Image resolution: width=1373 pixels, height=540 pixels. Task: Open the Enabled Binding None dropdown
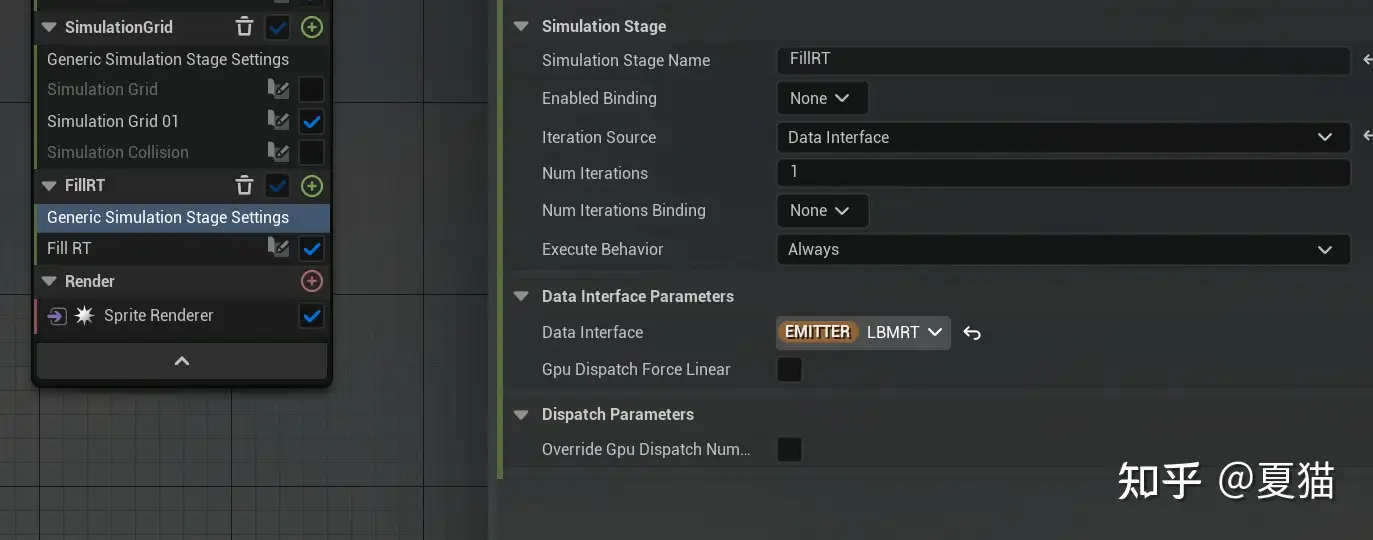821,98
